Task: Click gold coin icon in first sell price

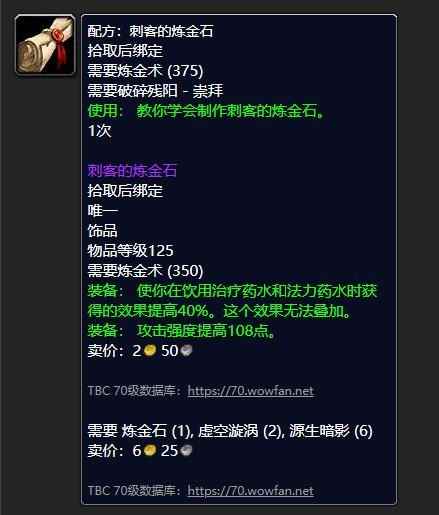Action: 150,350
